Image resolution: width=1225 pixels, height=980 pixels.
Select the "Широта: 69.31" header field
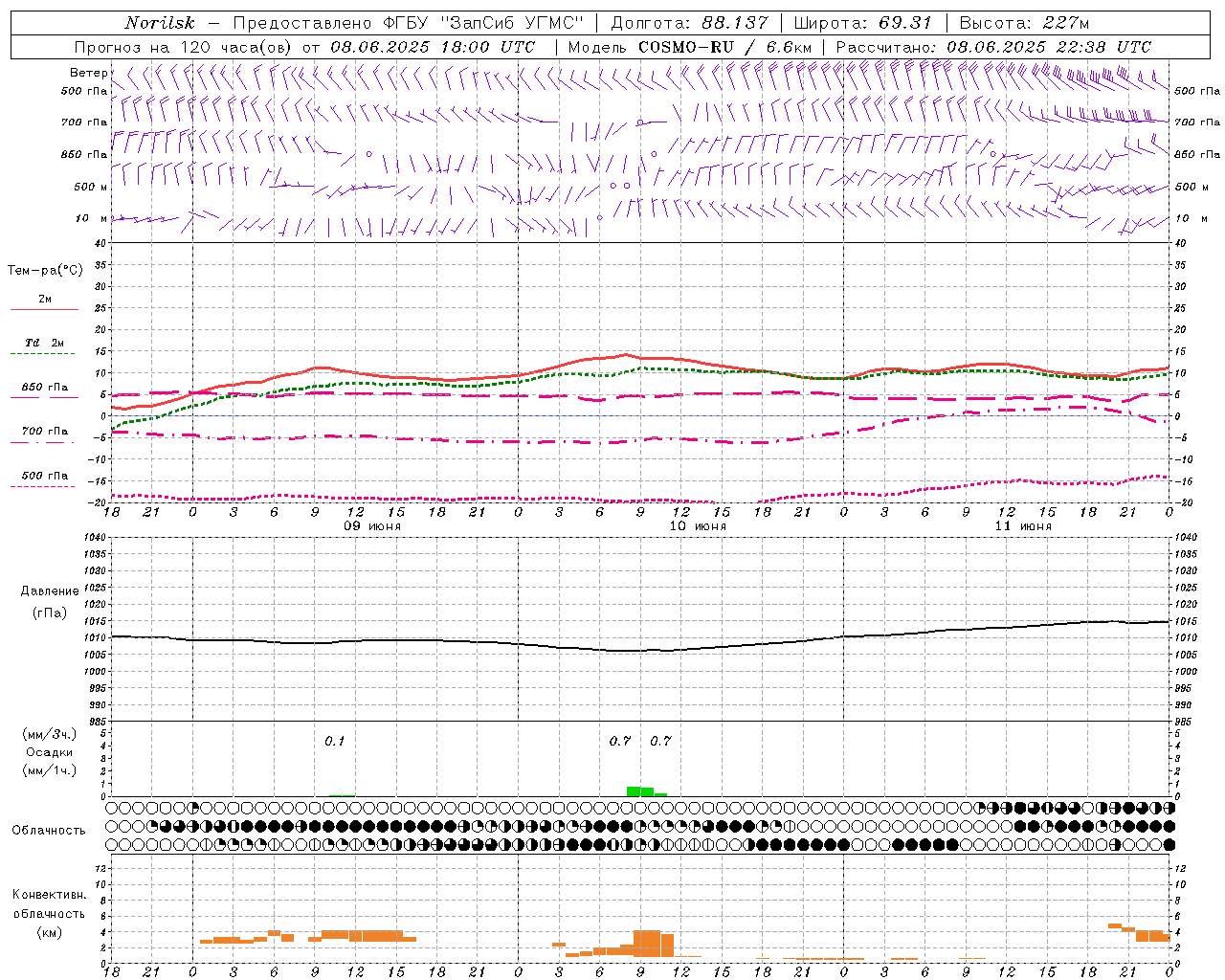(862, 23)
